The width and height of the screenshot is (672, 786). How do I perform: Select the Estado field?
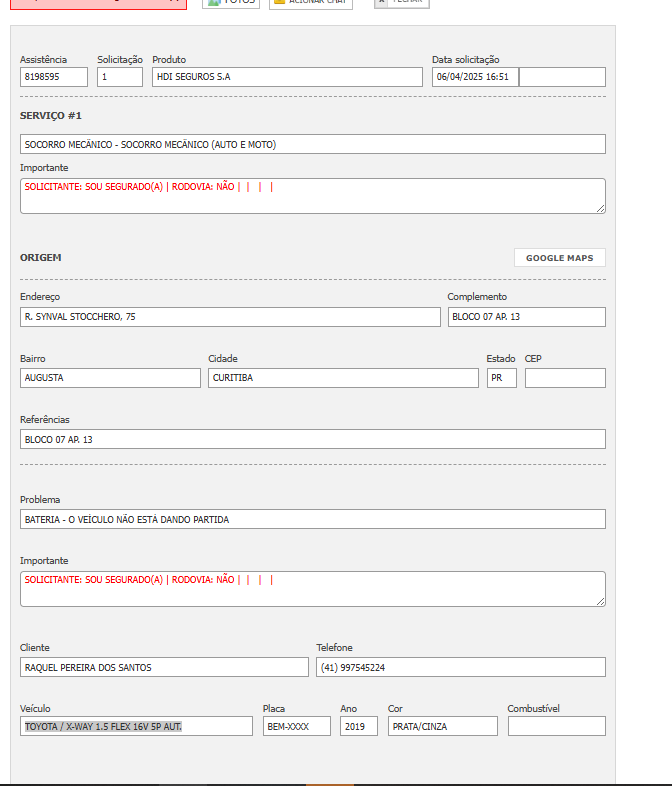(501, 378)
